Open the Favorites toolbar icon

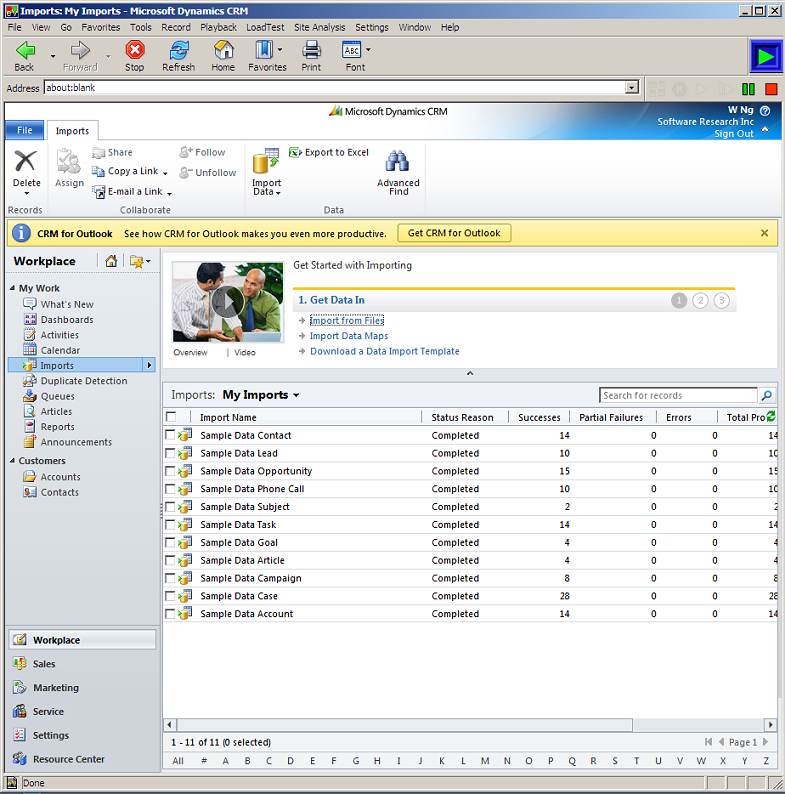click(x=264, y=50)
